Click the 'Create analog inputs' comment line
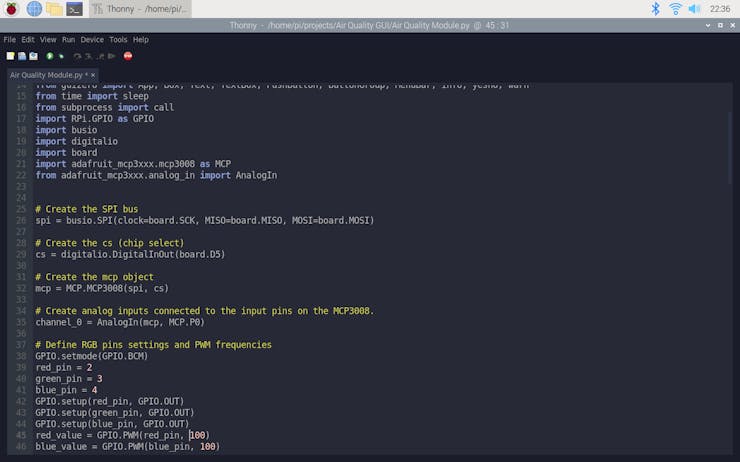This screenshot has height=462, width=740. tap(205, 311)
